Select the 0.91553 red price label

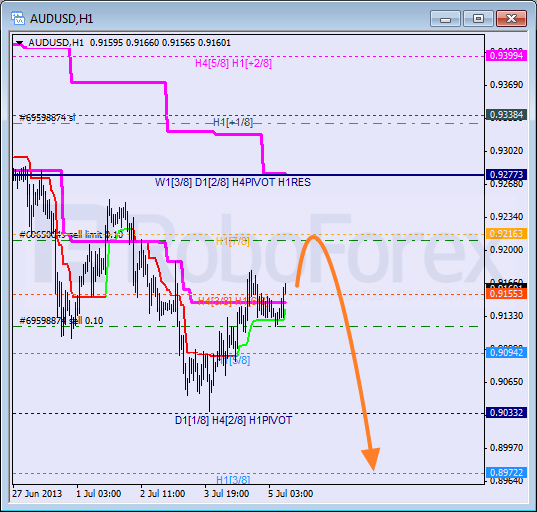pos(506,294)
